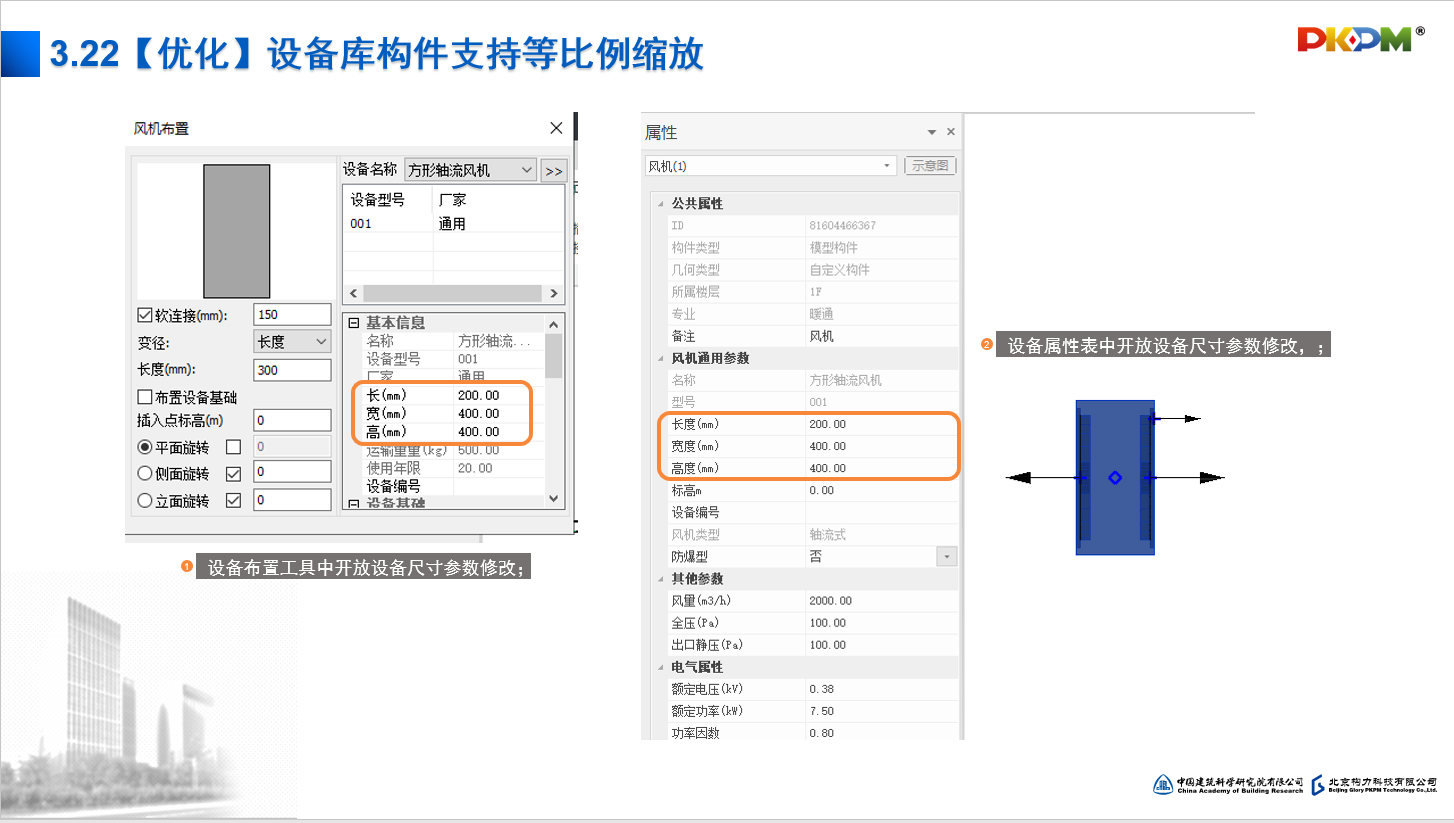The image size is (1454, 823).
Task: Click the 全压(Pa) value 100.00
Action: point(882,623)
